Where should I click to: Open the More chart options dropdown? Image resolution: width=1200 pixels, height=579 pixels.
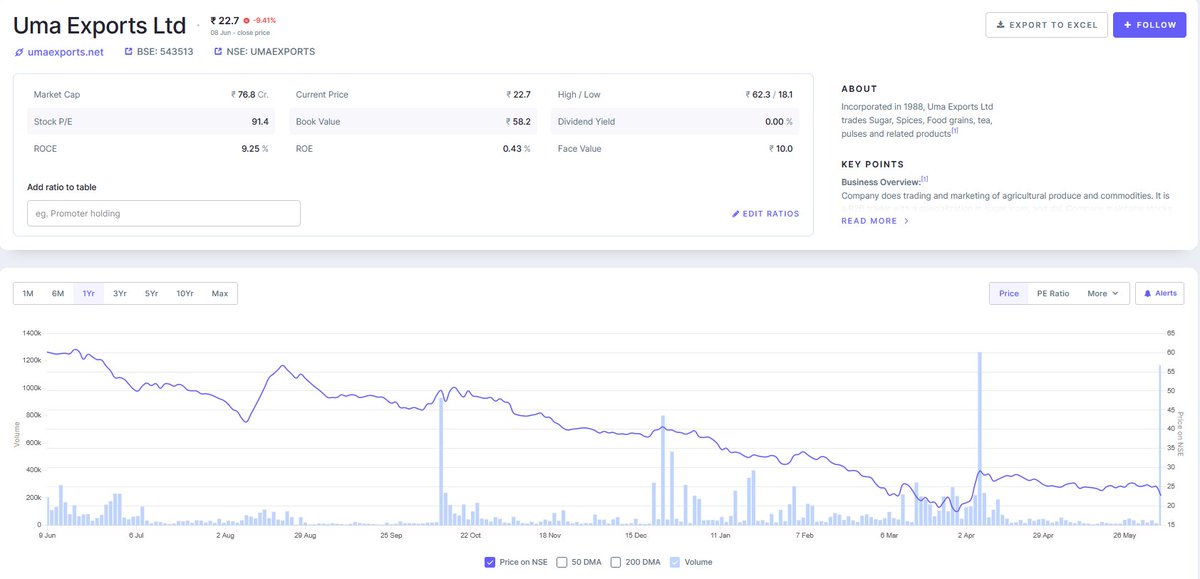(x=1104, y=293)
